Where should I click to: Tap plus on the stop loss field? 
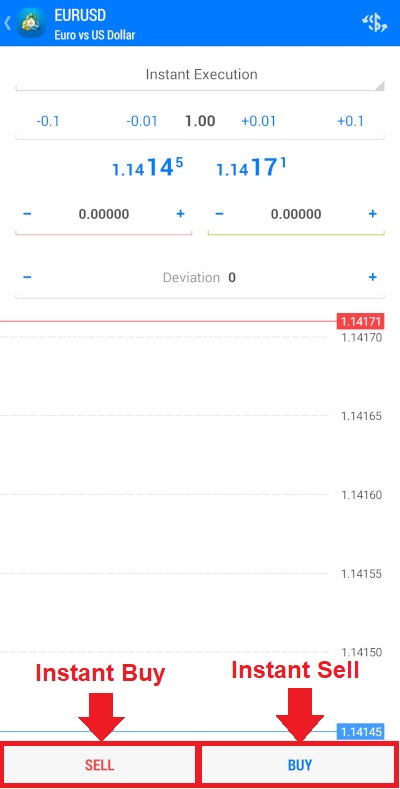[x=180, y=214]
